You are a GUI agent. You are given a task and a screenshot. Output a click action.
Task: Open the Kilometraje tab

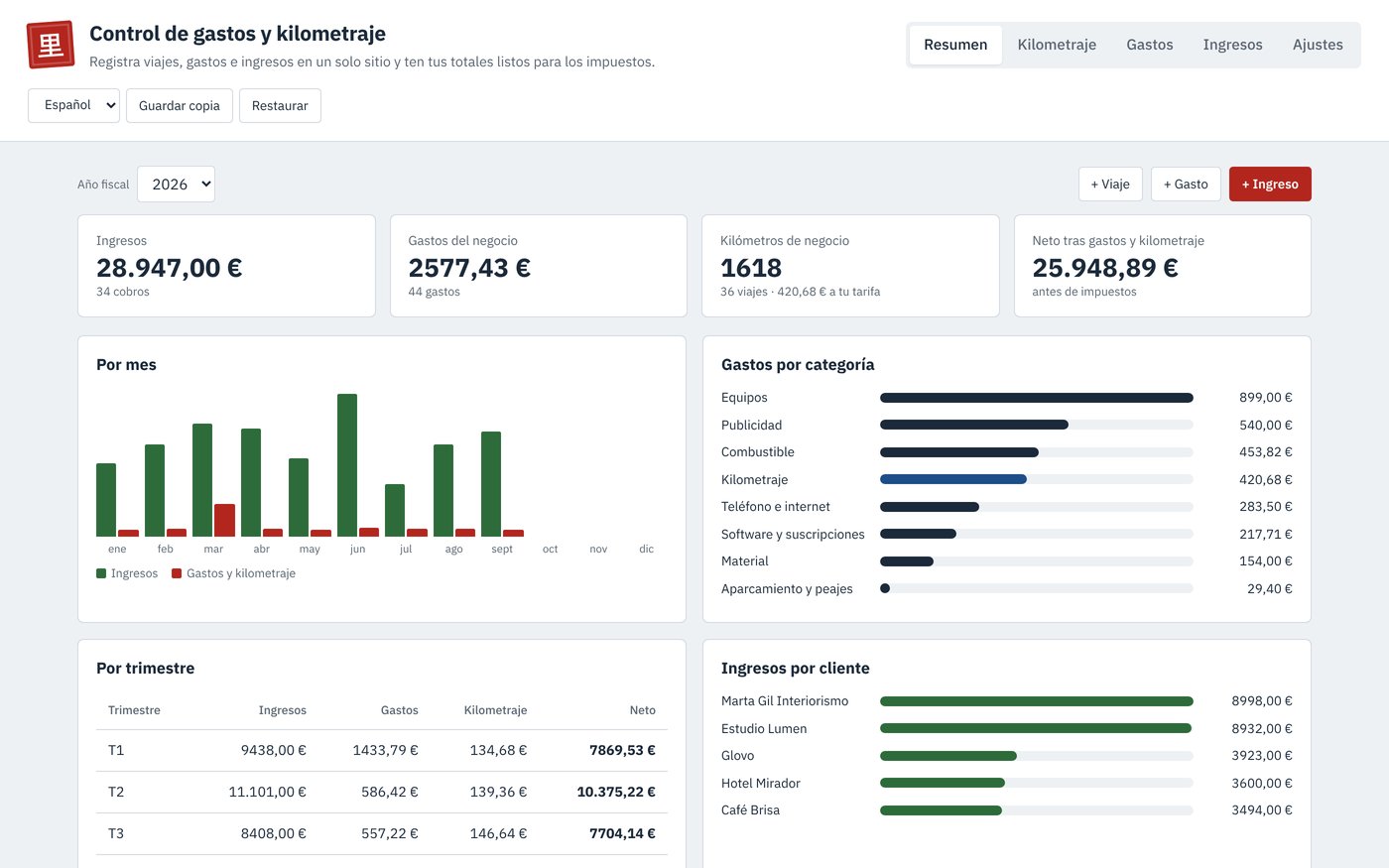pyautogui.click(x=1057, y=45)
